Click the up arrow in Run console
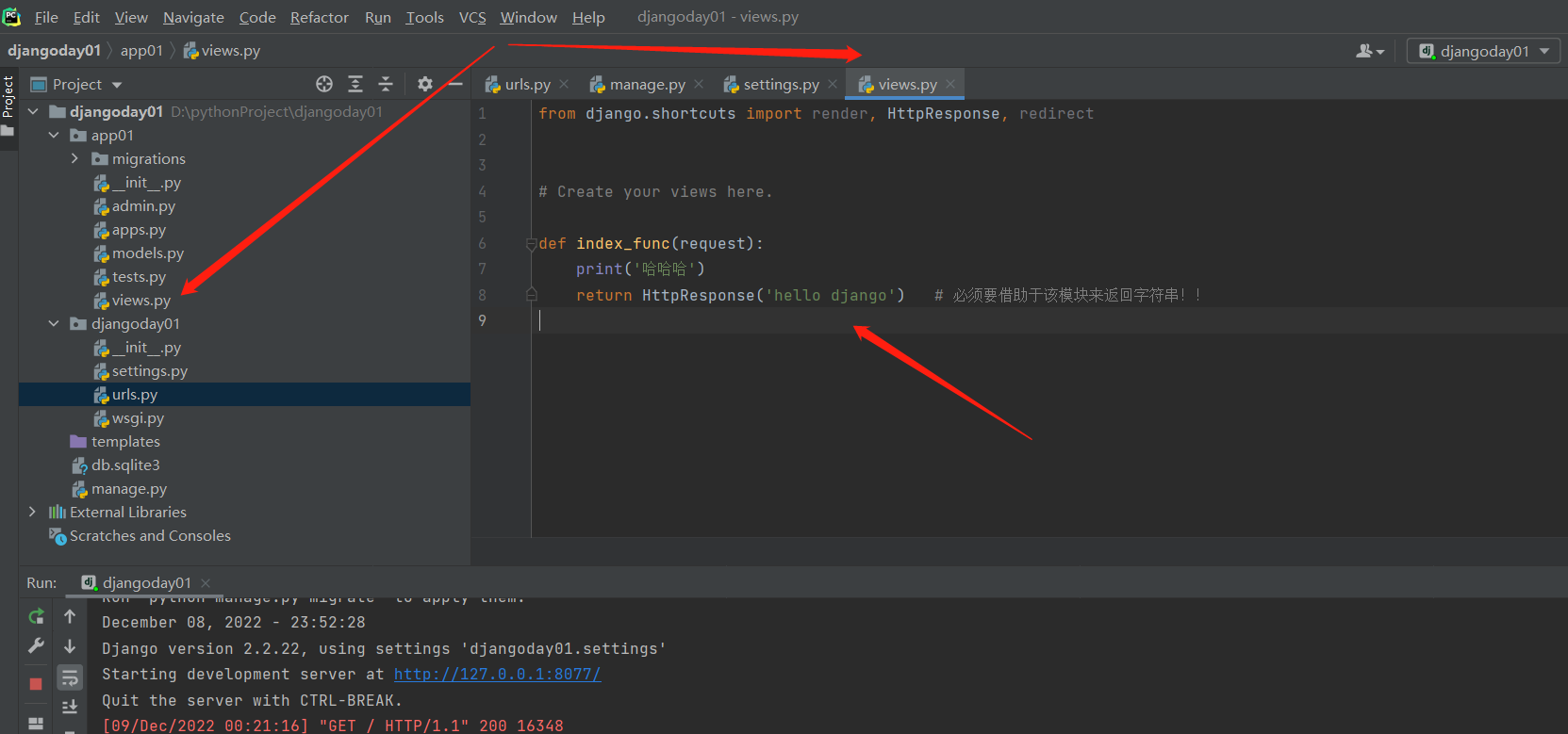Screen dimensions: 1568x734 pyautogui.click(x=70, y=616)
